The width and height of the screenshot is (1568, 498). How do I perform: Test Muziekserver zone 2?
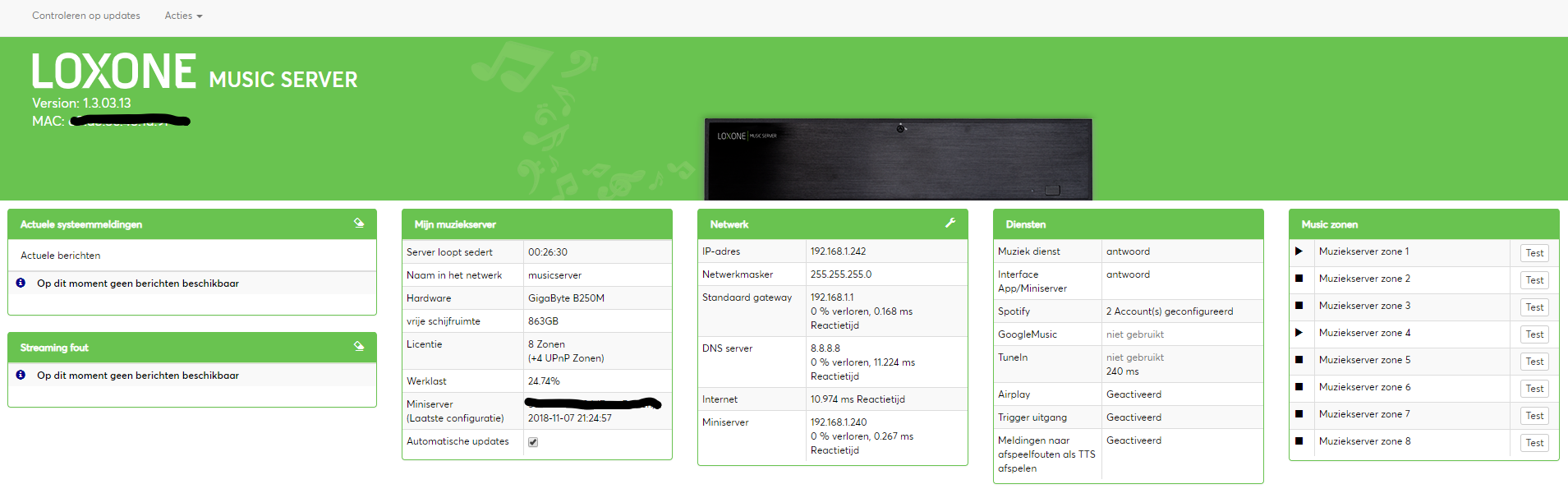[x=1534, y=280]
